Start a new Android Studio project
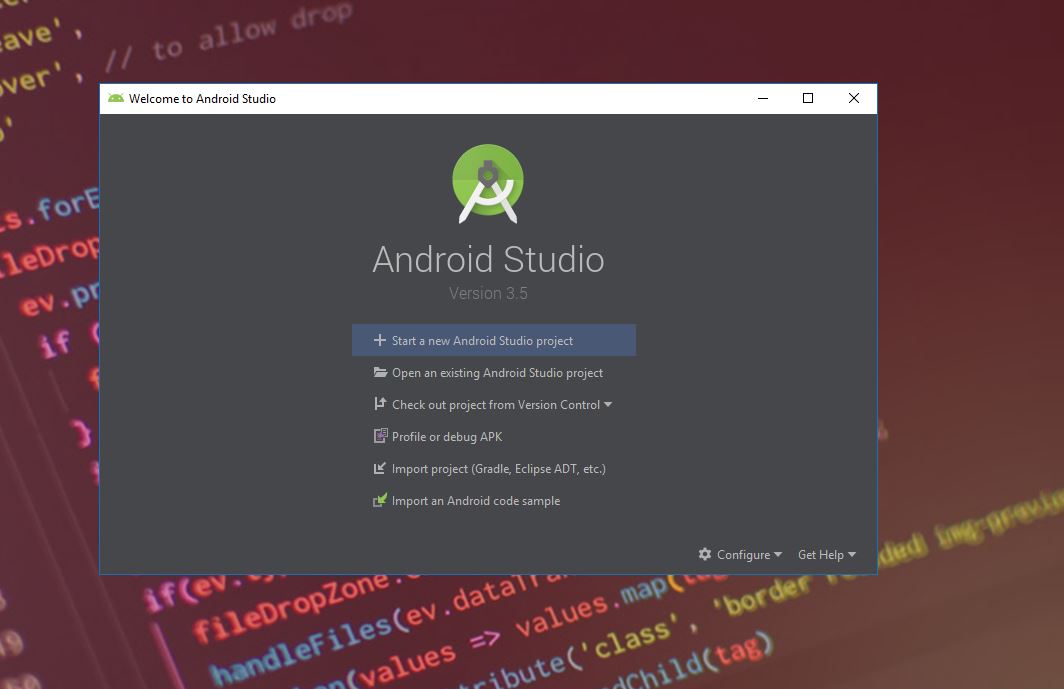 (493, 340)
